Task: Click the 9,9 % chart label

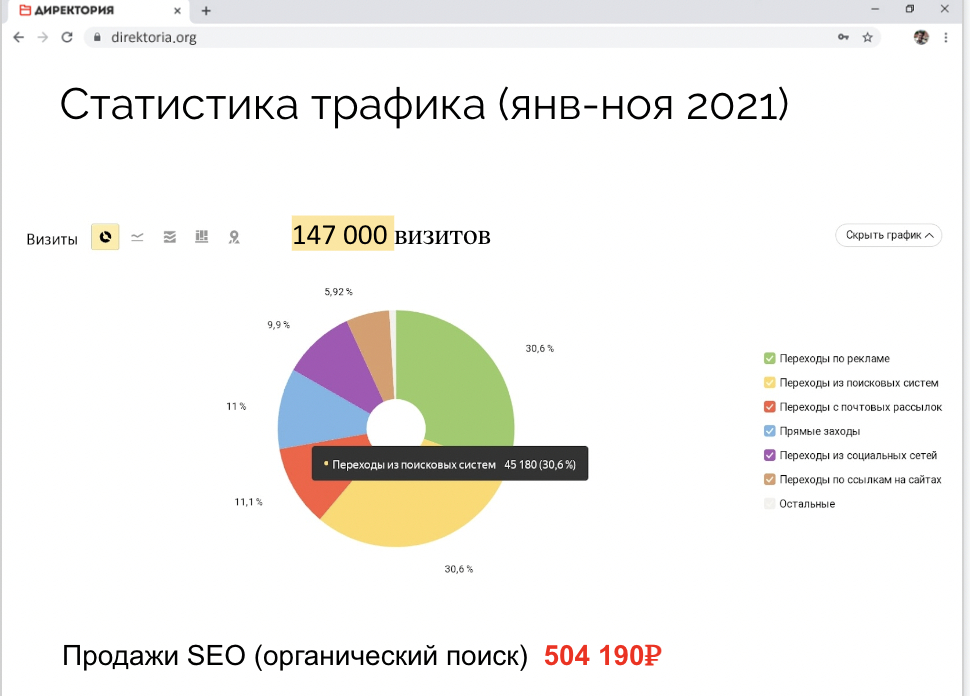Action: tap(278, 325)
